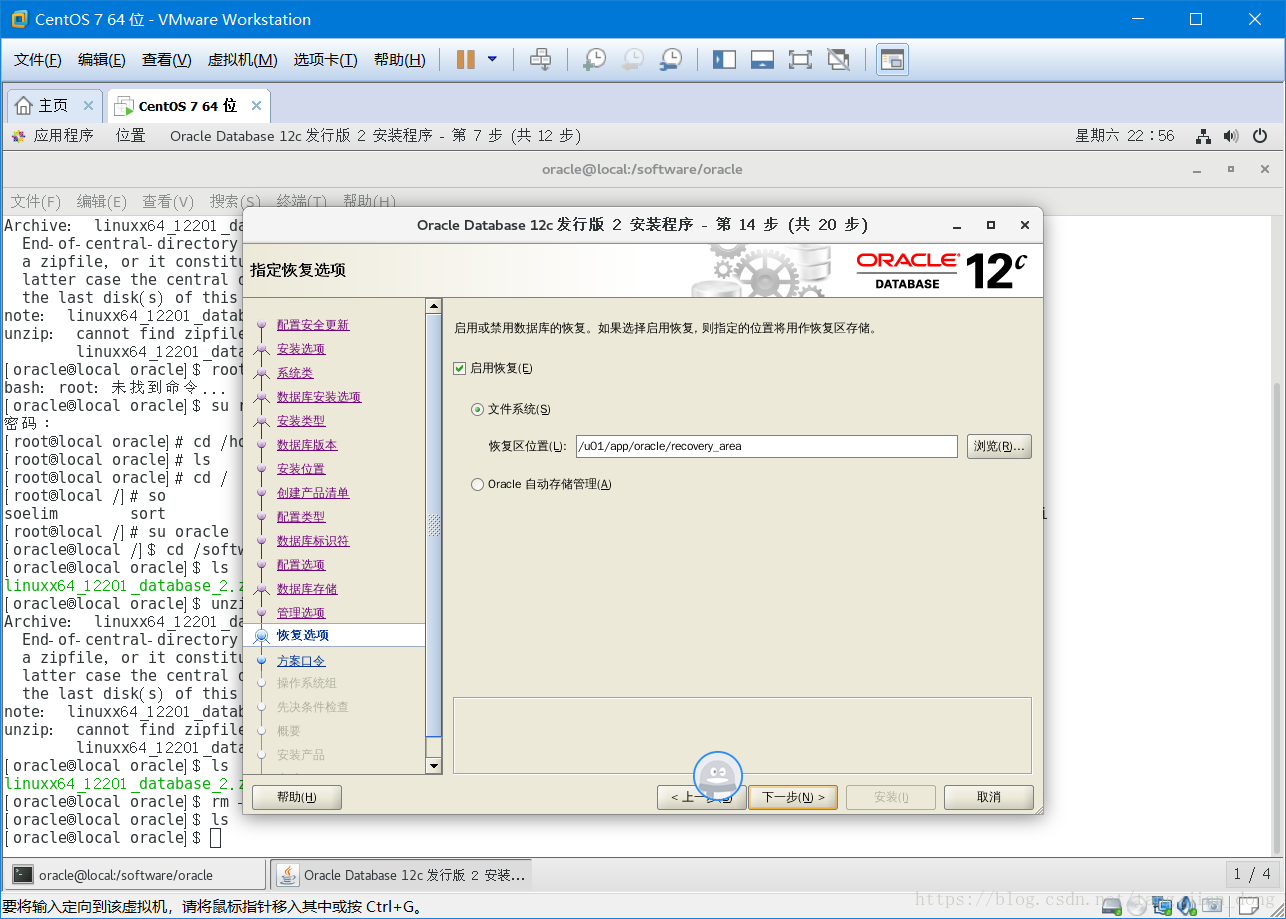Go to 数据库标识符 step link
Viewport: 1286px width, 919px height.
tap(313, 541)
